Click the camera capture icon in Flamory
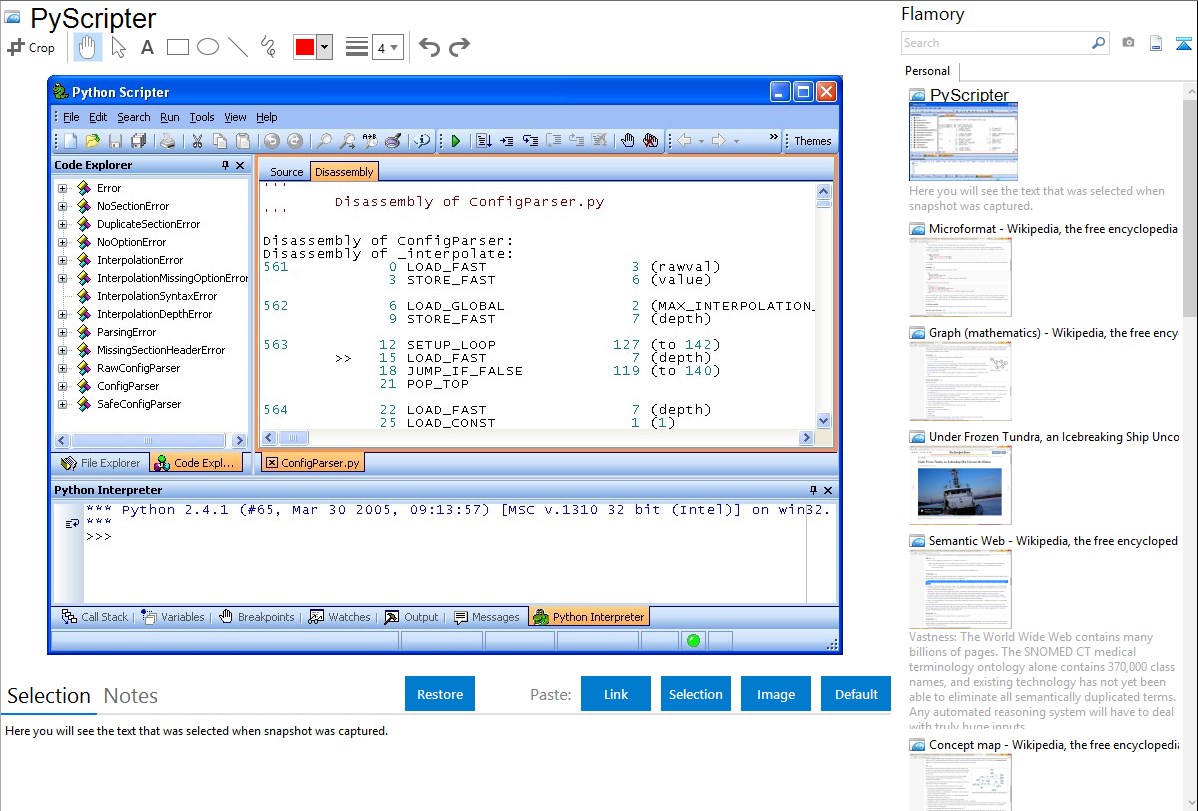This screenshot has height=811, width=1198. tap(1128, 43)
